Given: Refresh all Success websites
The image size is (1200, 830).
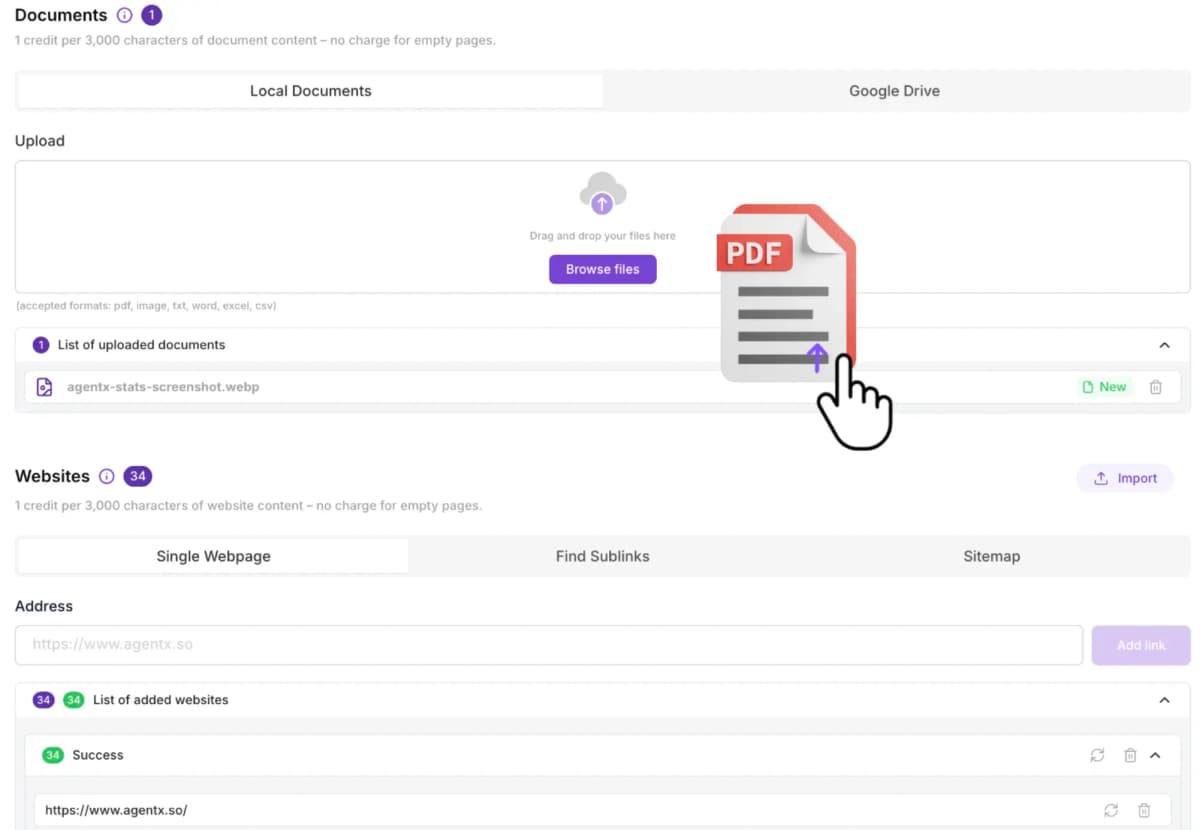Looking at the screenshot, I should [1097, 755].
